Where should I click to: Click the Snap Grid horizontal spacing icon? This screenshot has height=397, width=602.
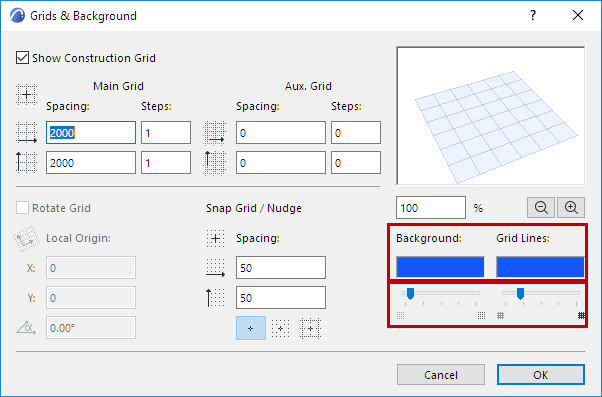215,268
